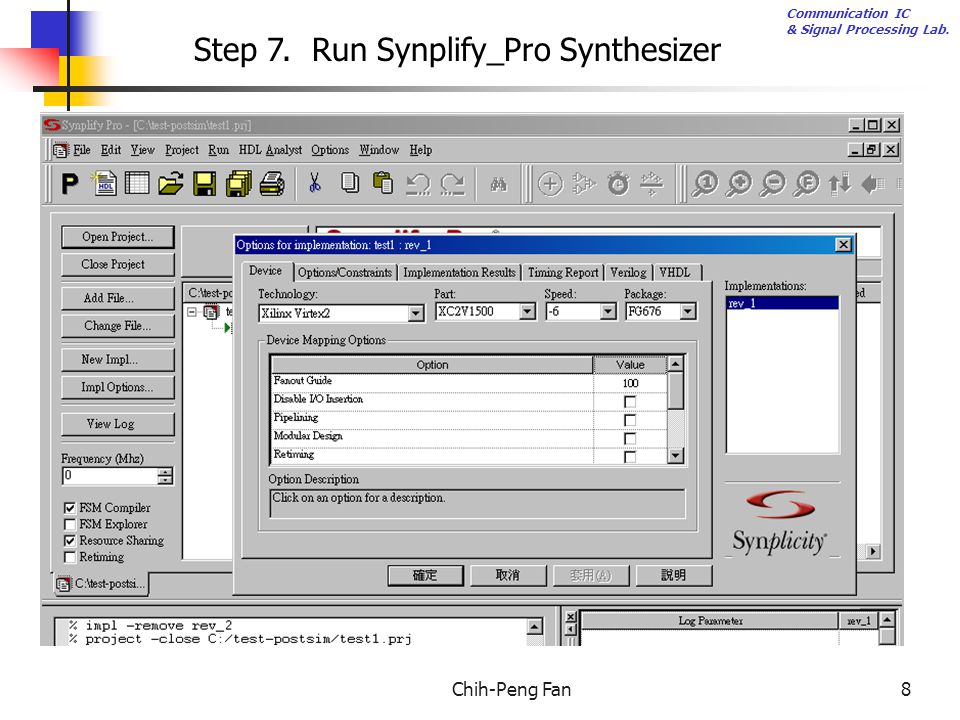Click the zoom 1 magnifier icon
The image size is (960, 720).
[705, 183]
